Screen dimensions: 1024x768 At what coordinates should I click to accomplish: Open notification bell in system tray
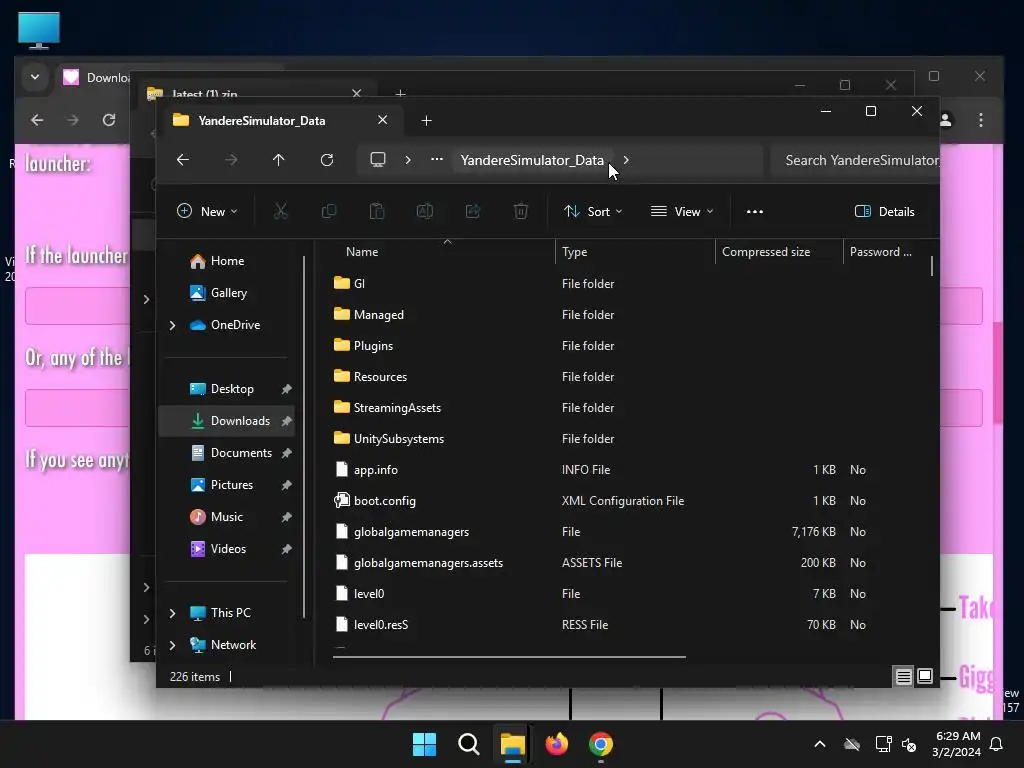pos(997,744)
